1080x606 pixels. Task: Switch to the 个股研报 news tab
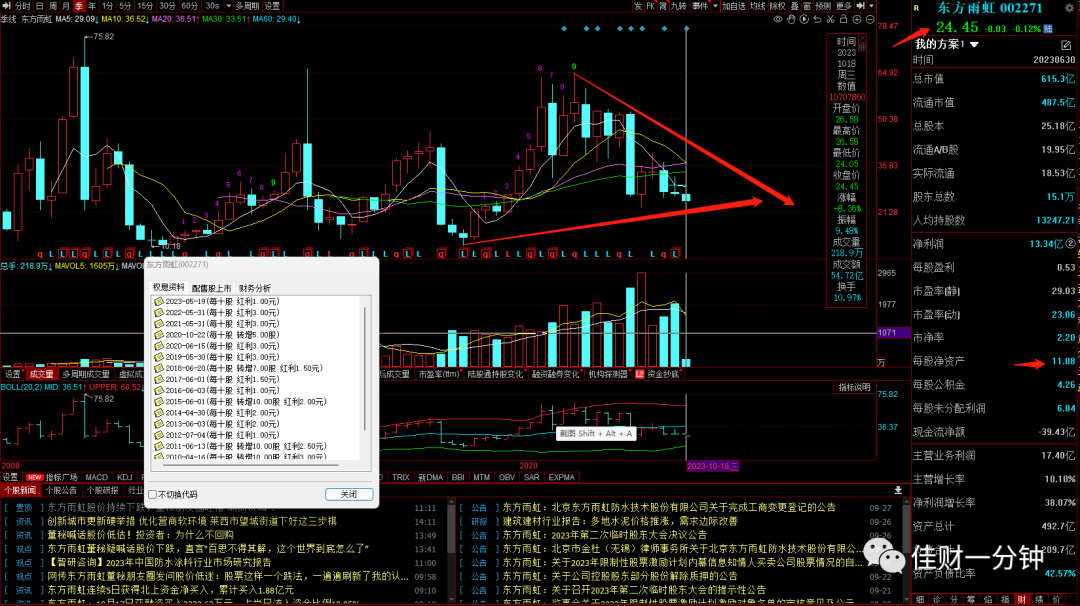click(103, 490)
